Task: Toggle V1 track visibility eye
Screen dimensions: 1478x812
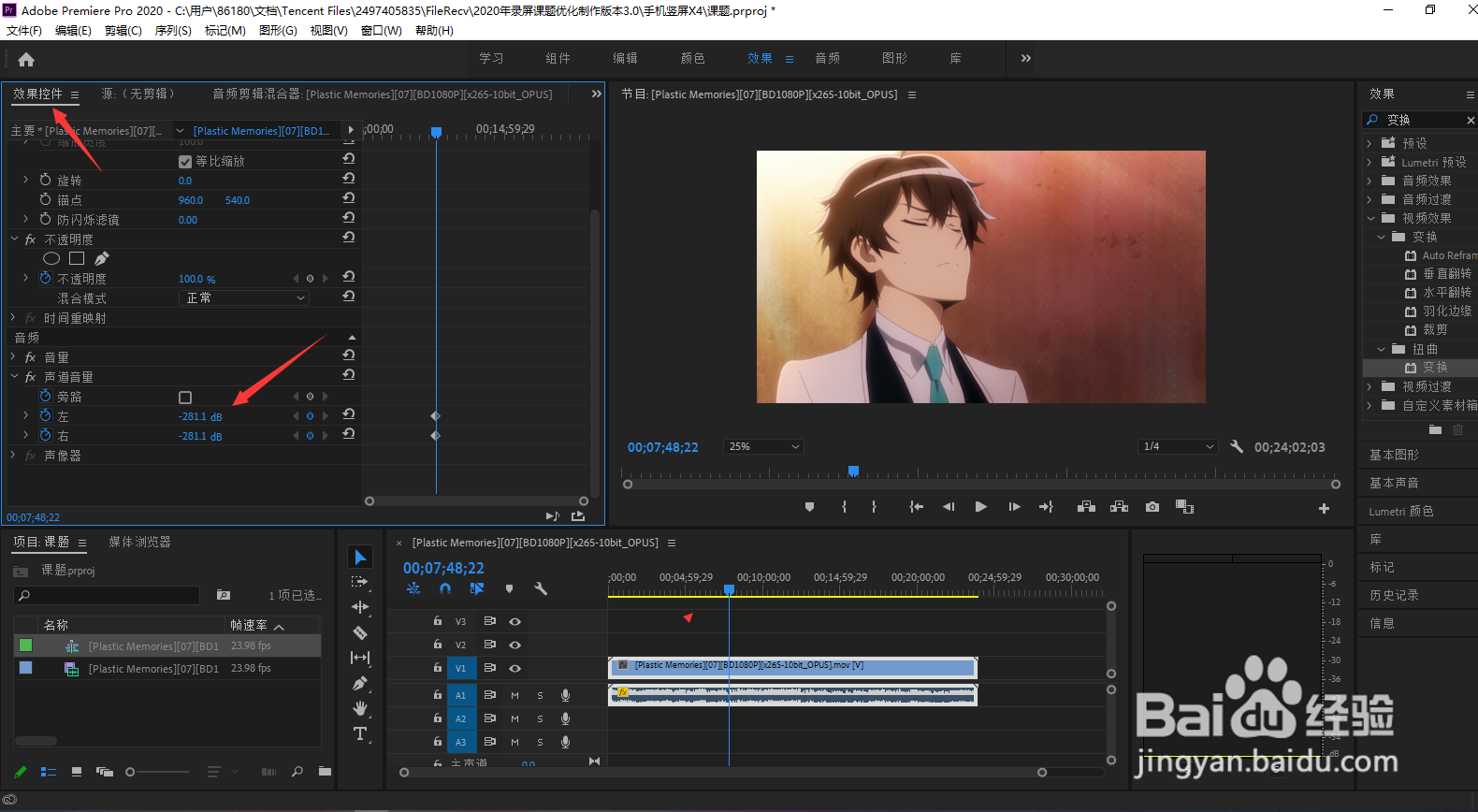Action: coord(514,668)
